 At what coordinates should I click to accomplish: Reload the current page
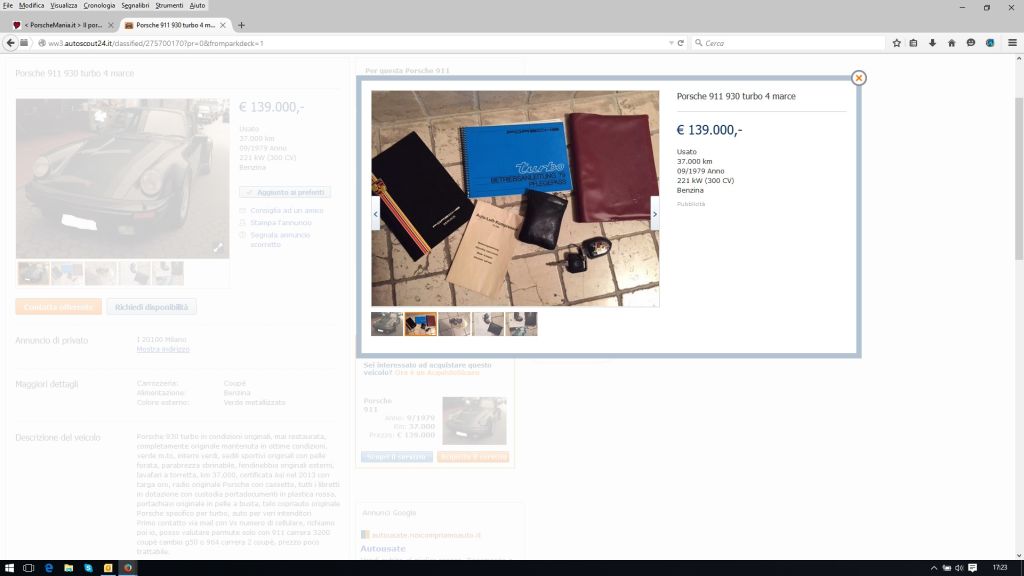[x=680, y=43]
